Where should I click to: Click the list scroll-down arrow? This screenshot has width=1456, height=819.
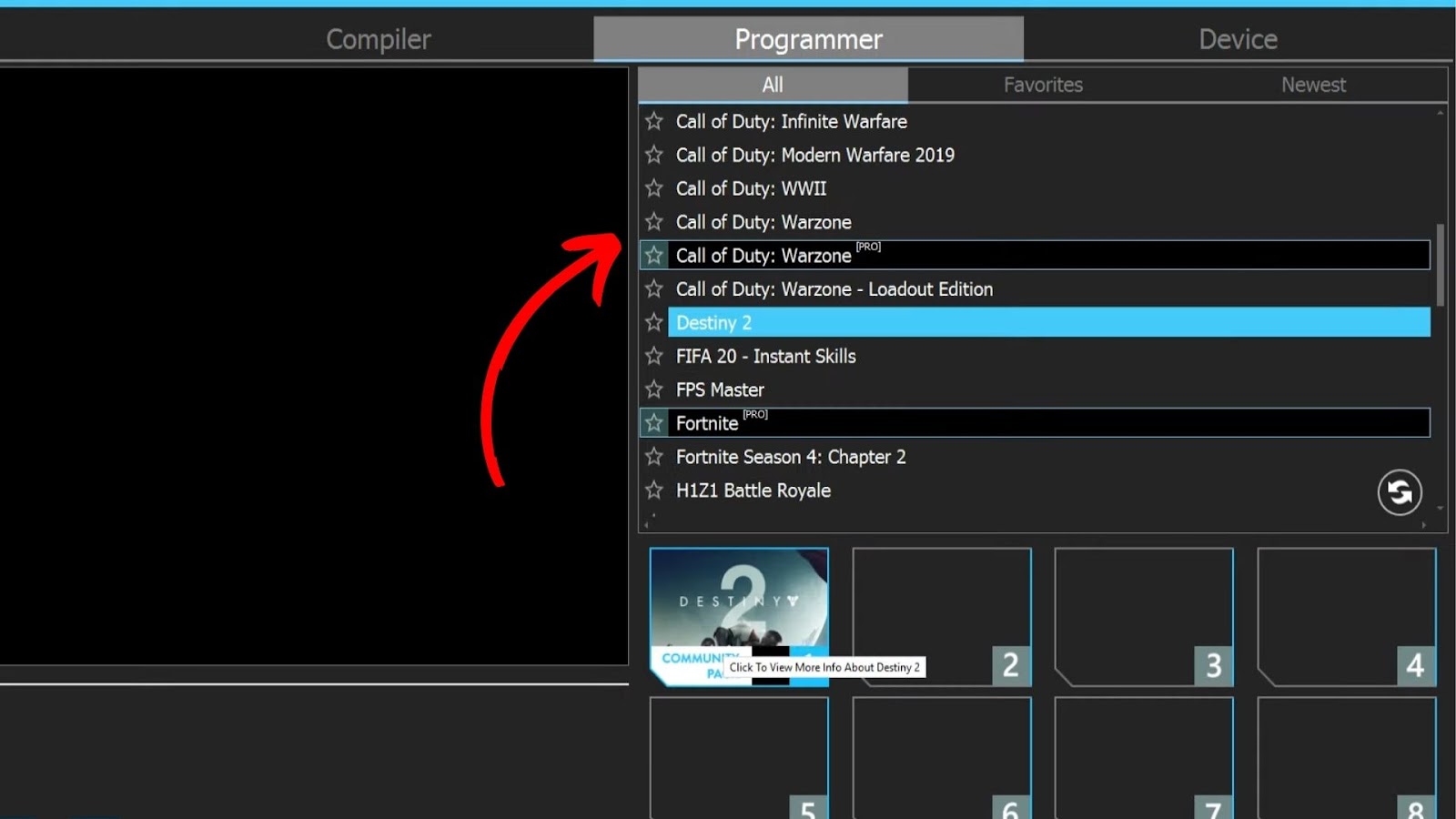click(1441, 509)
